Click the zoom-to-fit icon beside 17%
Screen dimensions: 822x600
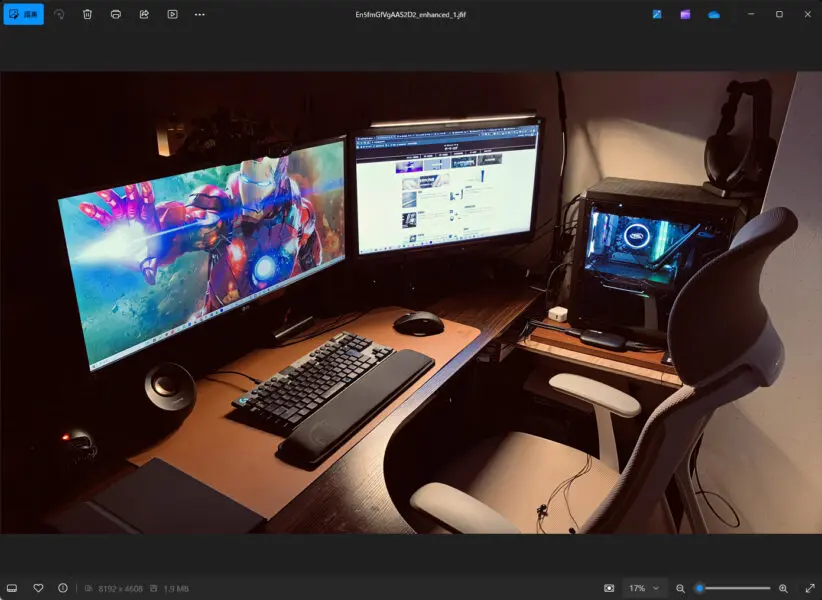[x=609, y=588]
